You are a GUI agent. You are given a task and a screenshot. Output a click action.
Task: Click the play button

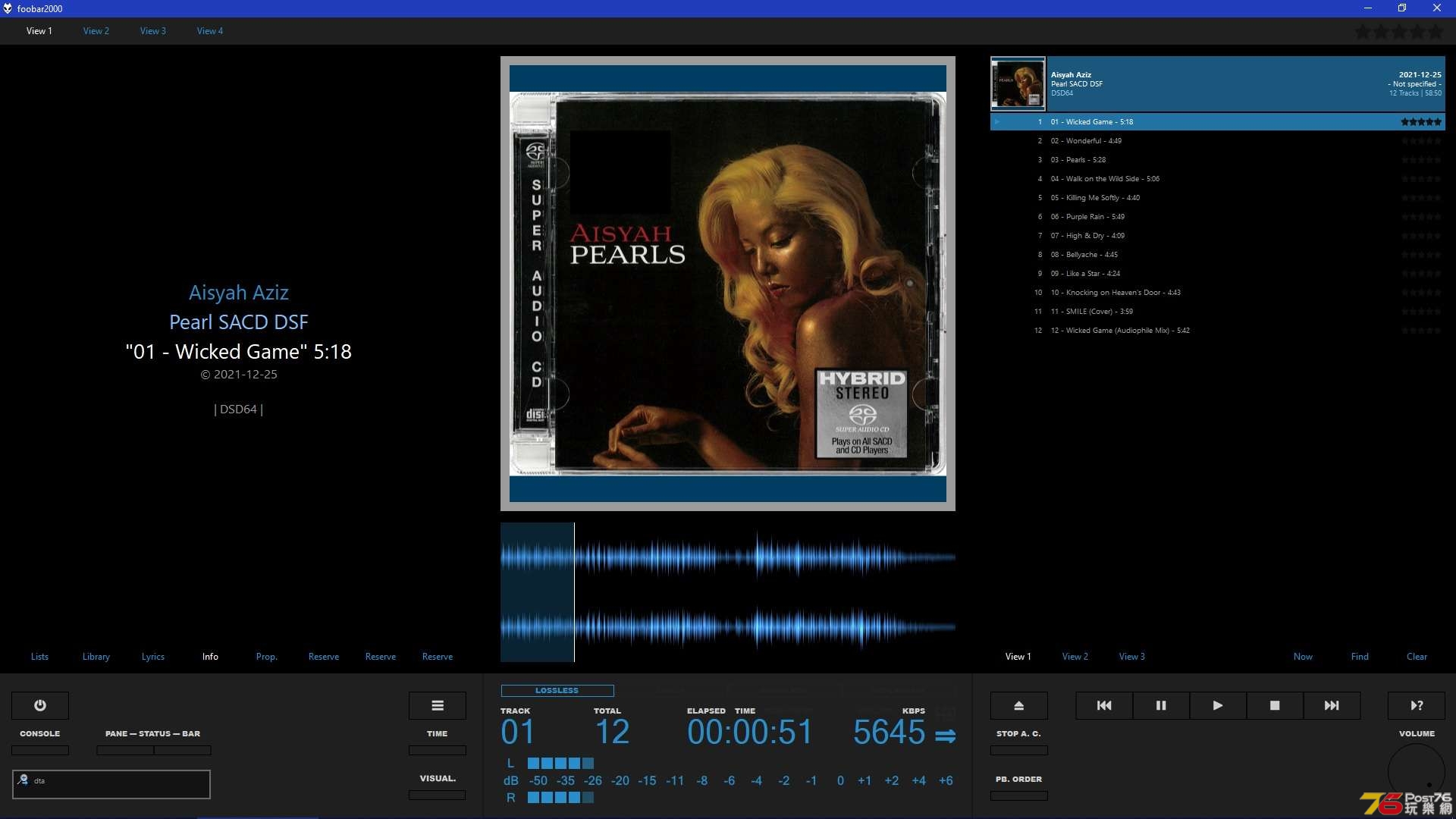point(1218,705)
